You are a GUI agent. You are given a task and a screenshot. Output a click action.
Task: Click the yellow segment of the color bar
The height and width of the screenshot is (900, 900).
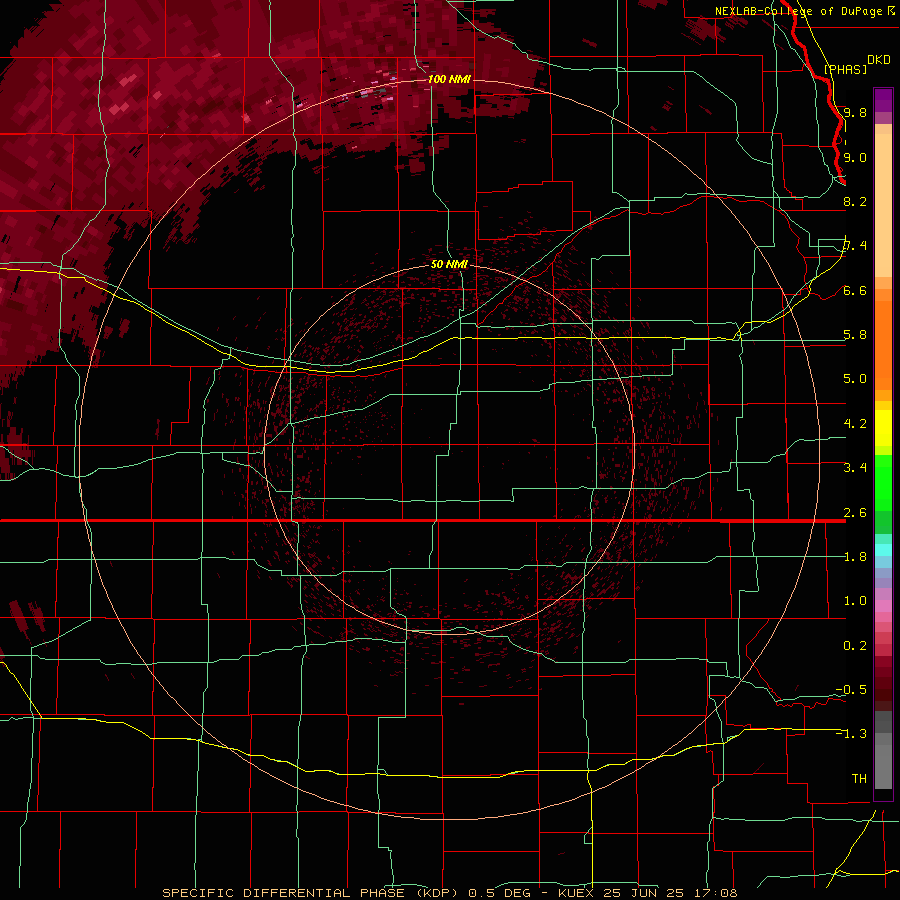(883, 428)
